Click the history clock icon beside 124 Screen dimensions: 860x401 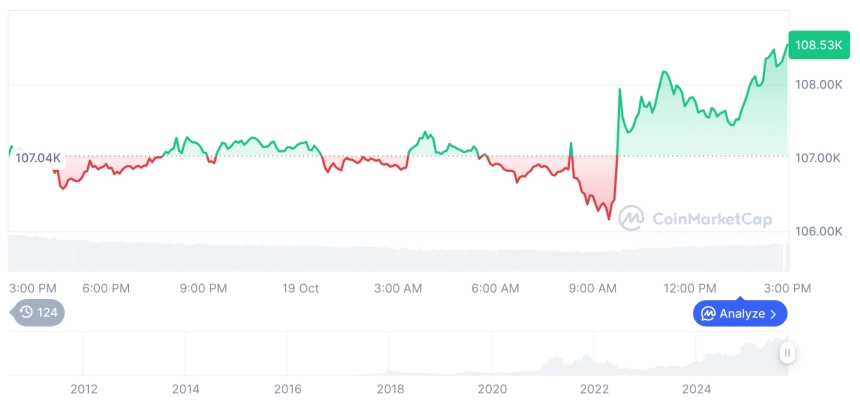[26, 312]
